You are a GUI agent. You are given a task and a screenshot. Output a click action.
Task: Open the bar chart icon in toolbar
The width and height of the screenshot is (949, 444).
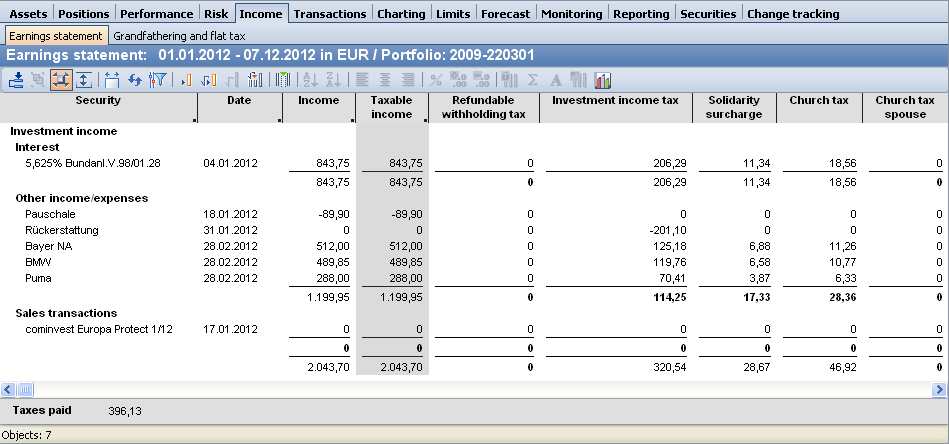pos(603,80)
